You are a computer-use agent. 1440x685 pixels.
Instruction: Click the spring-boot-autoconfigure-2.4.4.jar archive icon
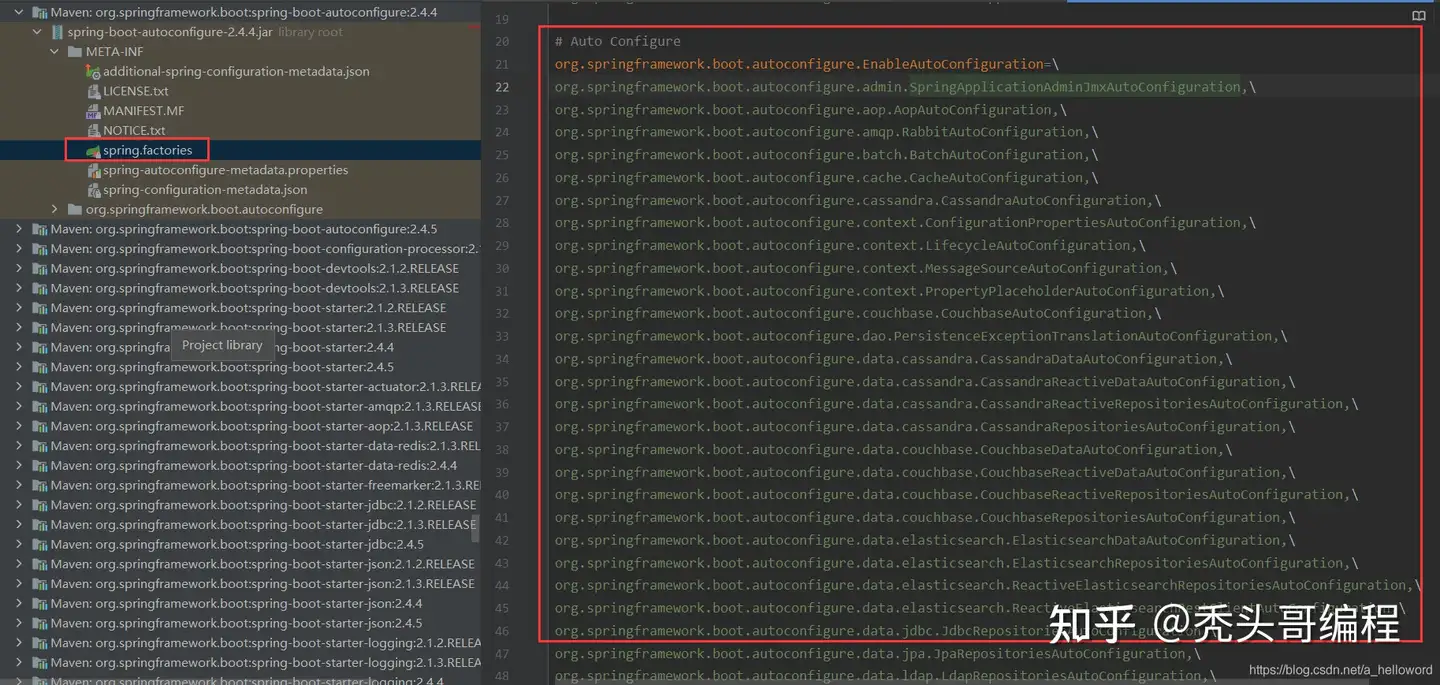[57, 32]
